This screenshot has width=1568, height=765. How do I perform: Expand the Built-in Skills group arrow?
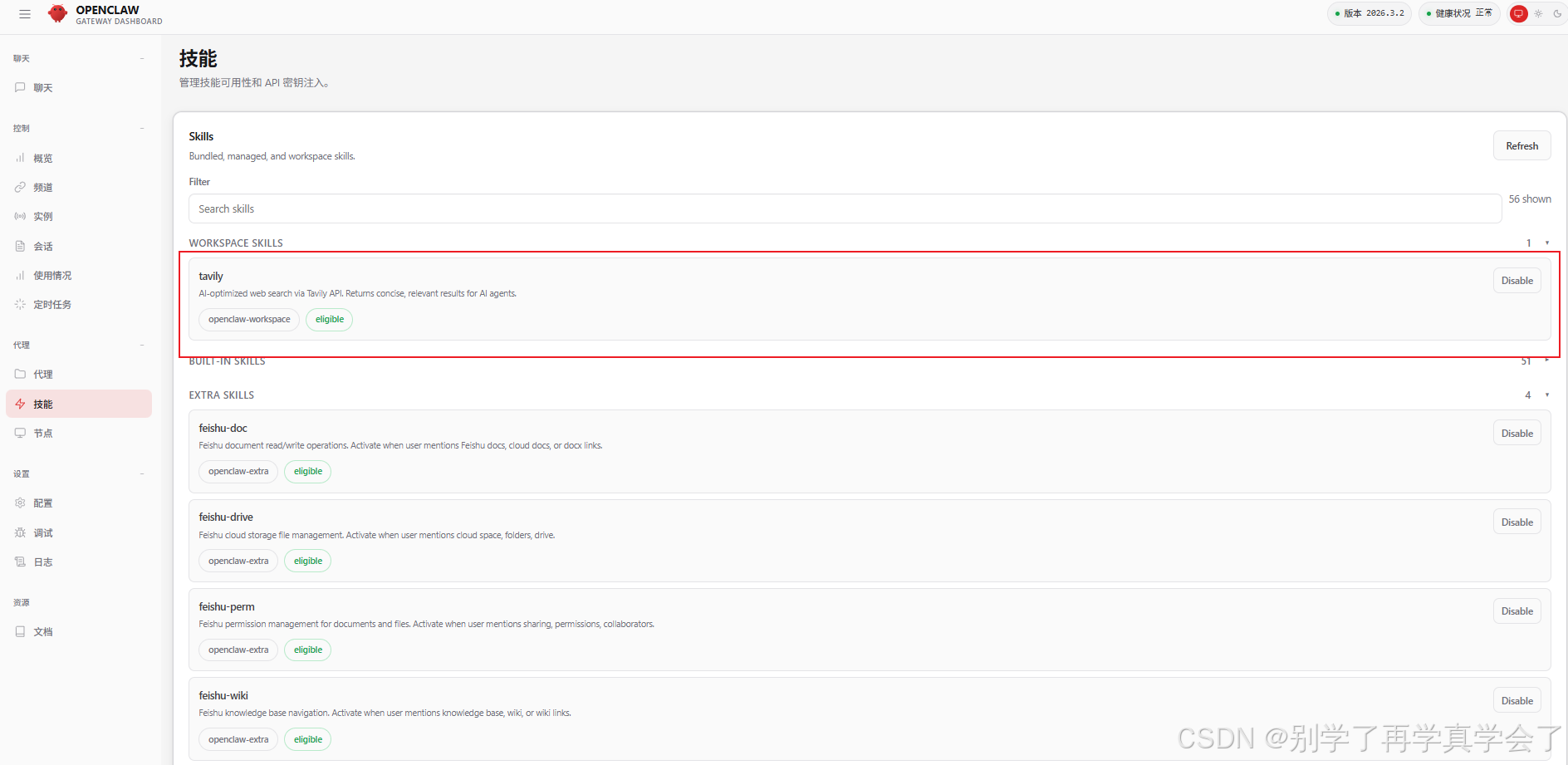[x=1547, y=360]
